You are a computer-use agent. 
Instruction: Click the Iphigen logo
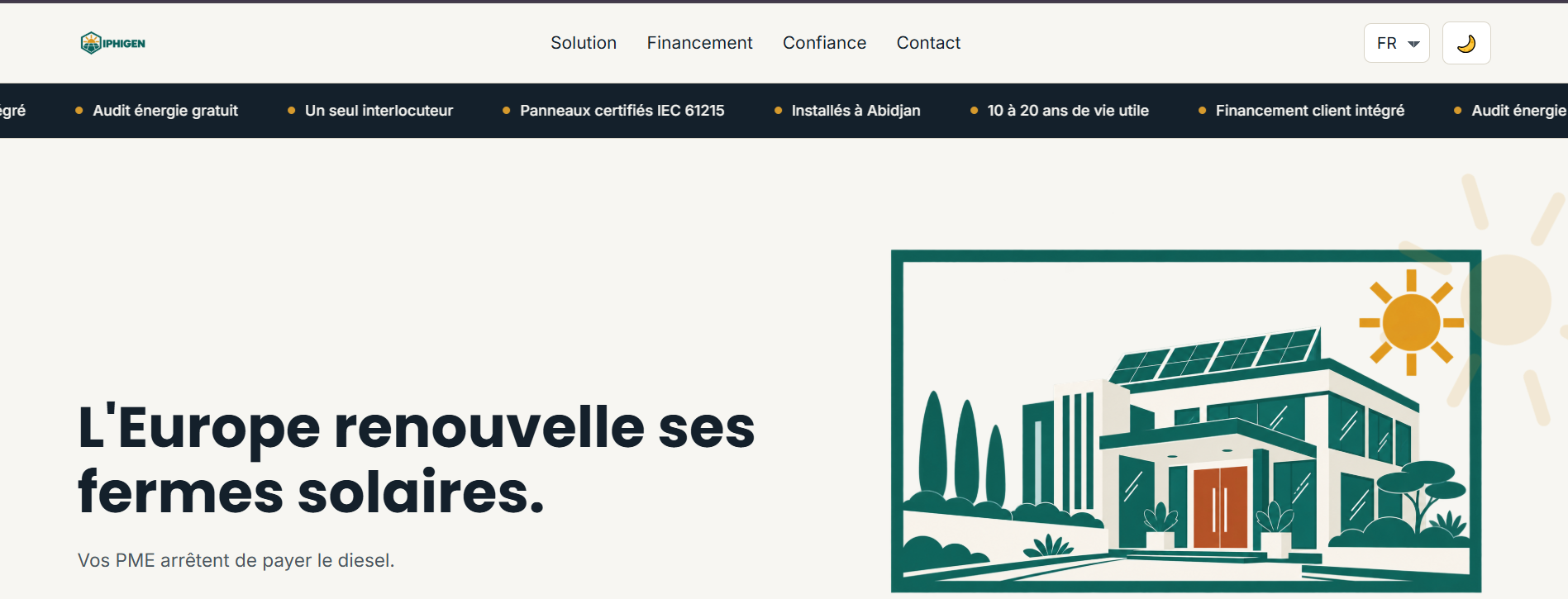(x=113, y=43)
